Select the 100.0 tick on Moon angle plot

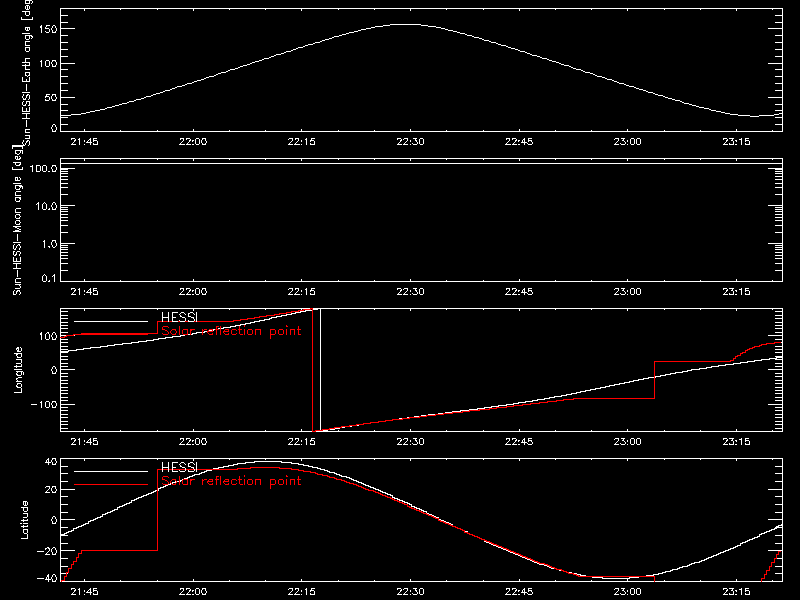point(43,168)
